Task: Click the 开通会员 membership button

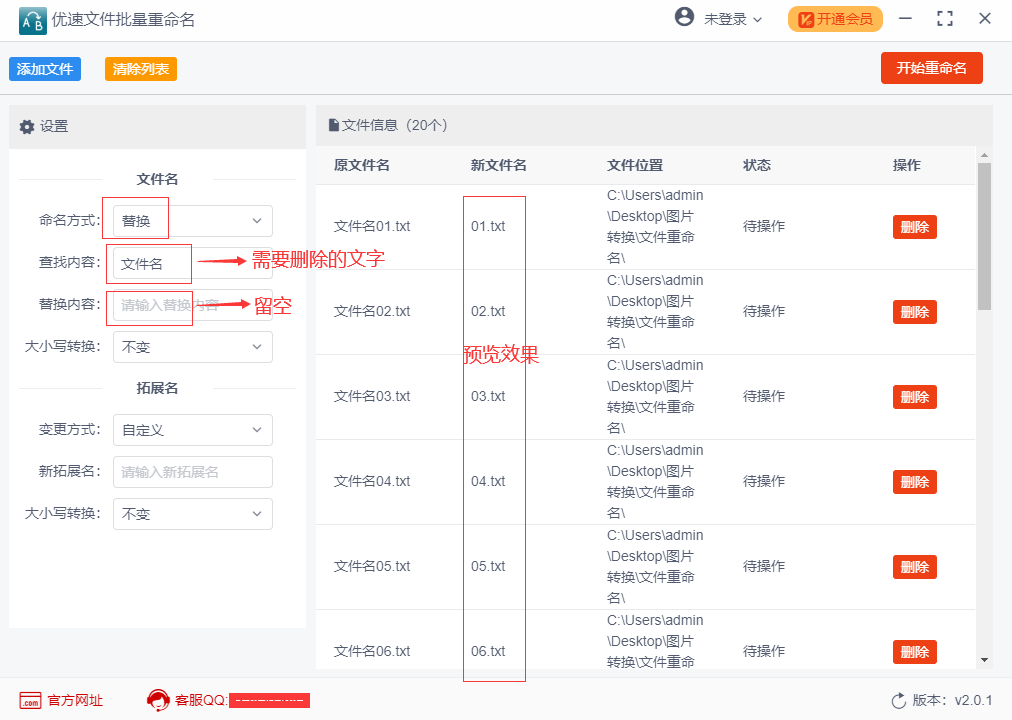Action: click(x=835, y=19)
